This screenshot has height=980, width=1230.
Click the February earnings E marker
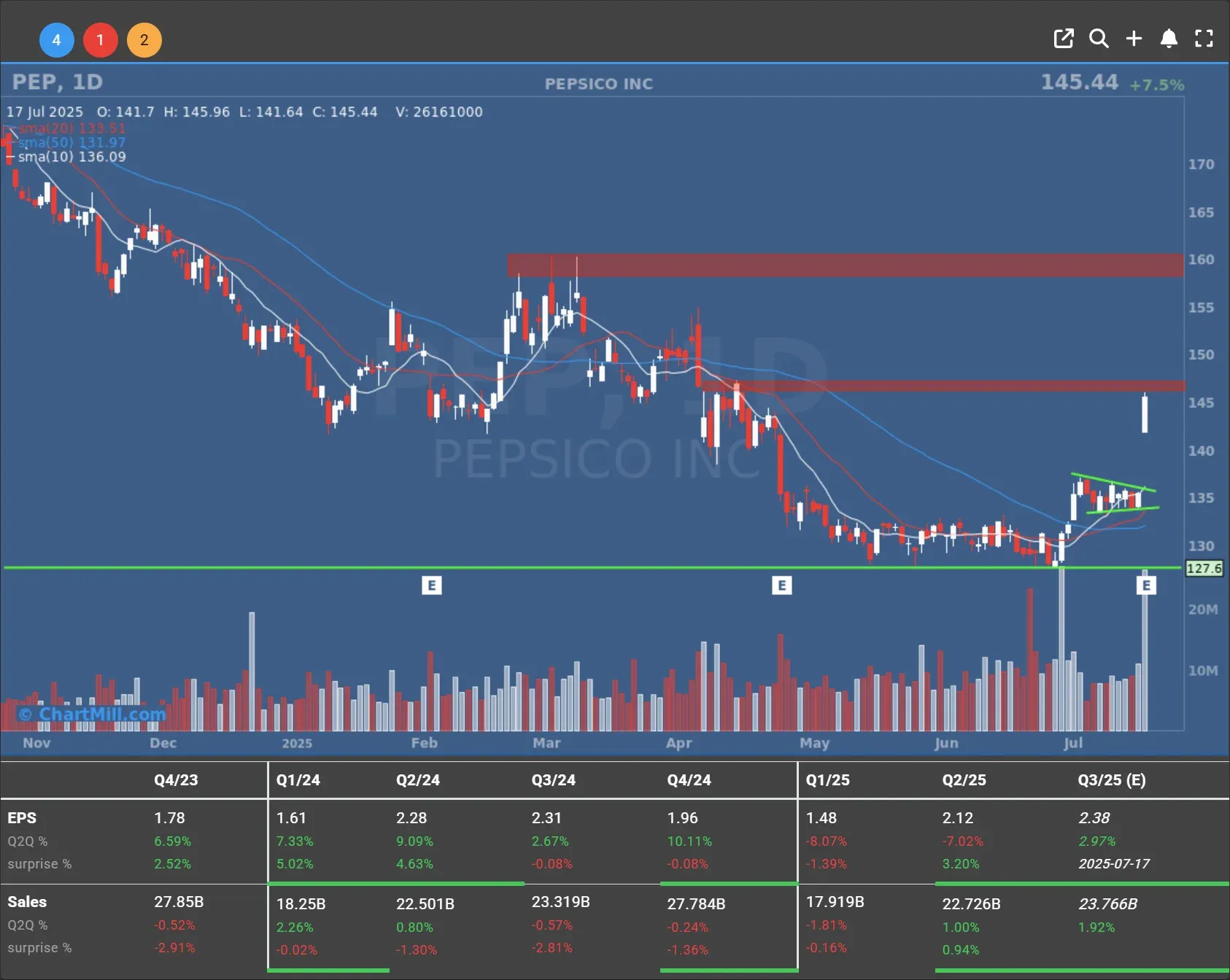[x=432, y=585]
